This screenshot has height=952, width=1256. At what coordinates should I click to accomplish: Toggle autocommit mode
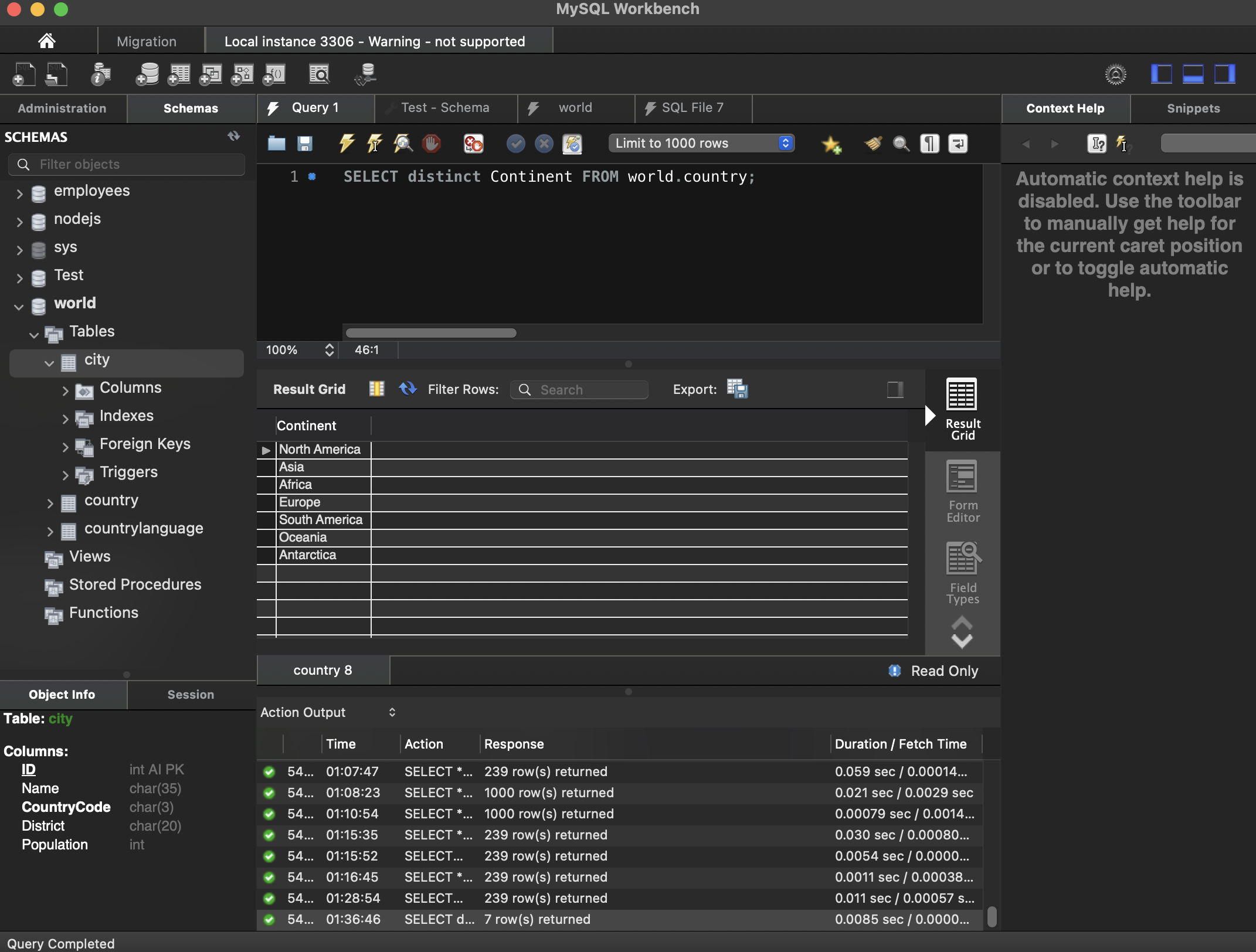click(x=572, y=144)
